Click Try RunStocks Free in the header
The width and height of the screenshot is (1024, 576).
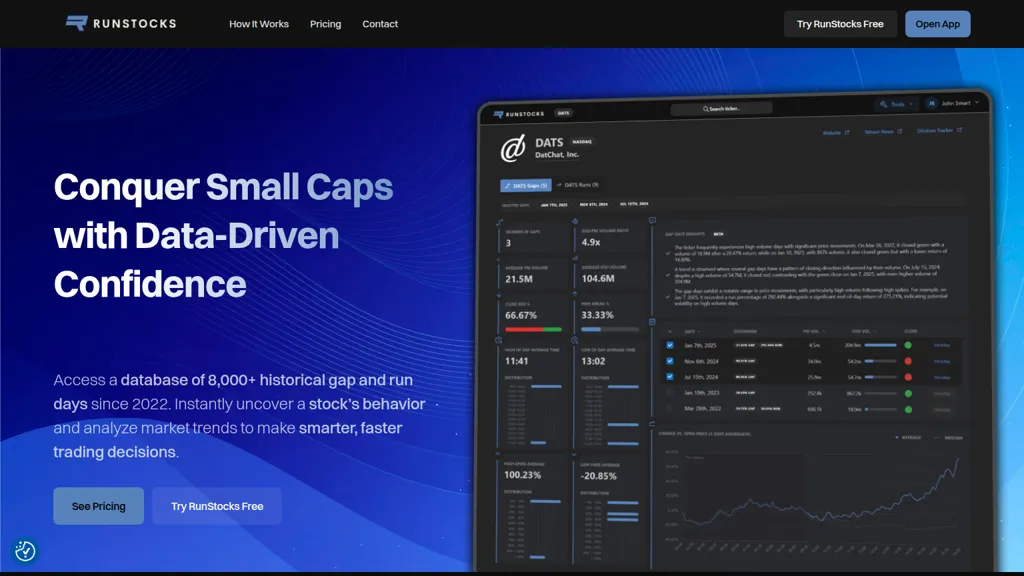[840, 24]
